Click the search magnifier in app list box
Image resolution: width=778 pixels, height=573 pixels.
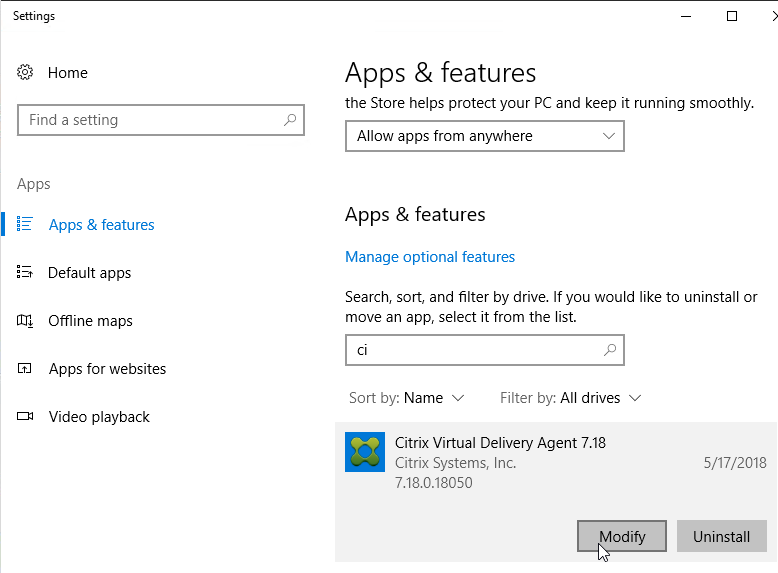point(610,350)
